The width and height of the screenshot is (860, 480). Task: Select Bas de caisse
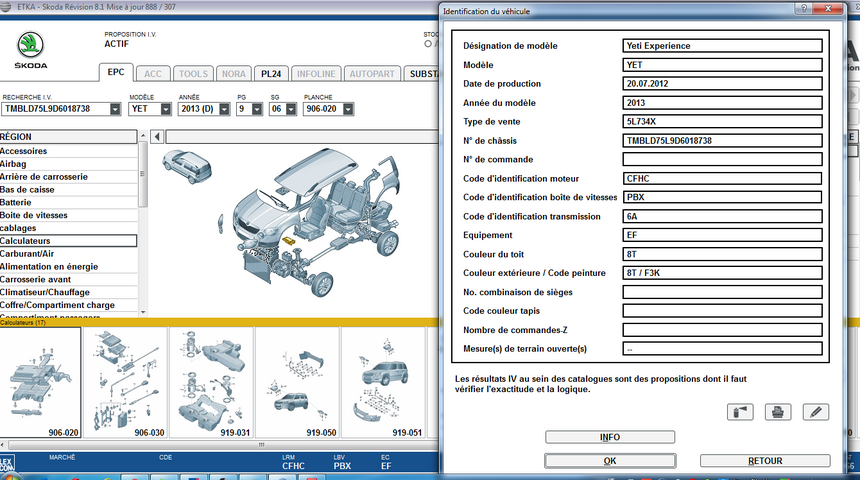click(69, 189)
